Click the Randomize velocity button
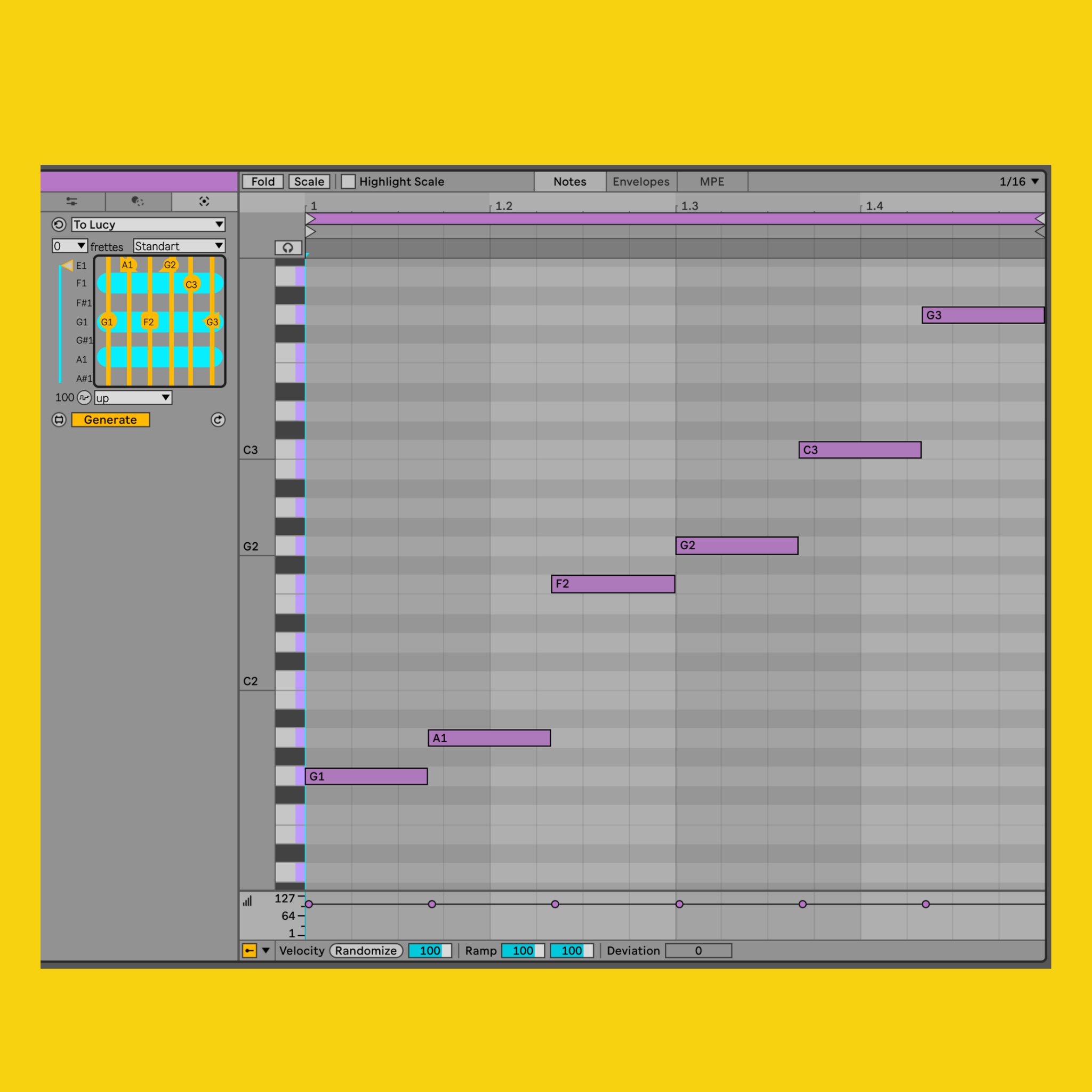 click(366, 951)
